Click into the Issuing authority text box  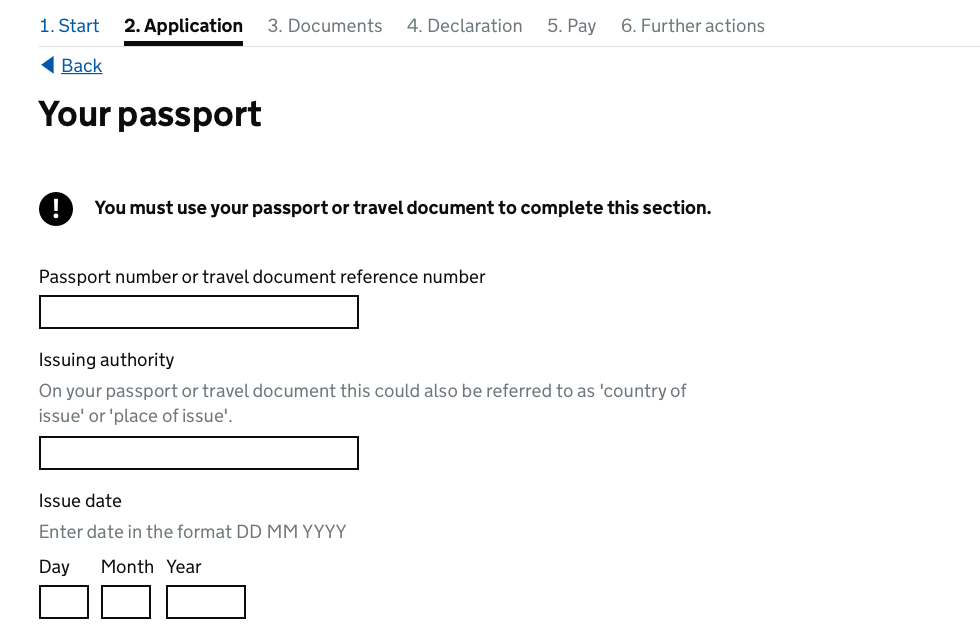click(x=199, y=453)
